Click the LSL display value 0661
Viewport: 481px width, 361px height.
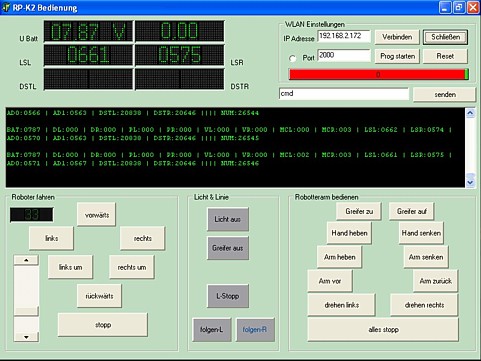tap(88, 55)
